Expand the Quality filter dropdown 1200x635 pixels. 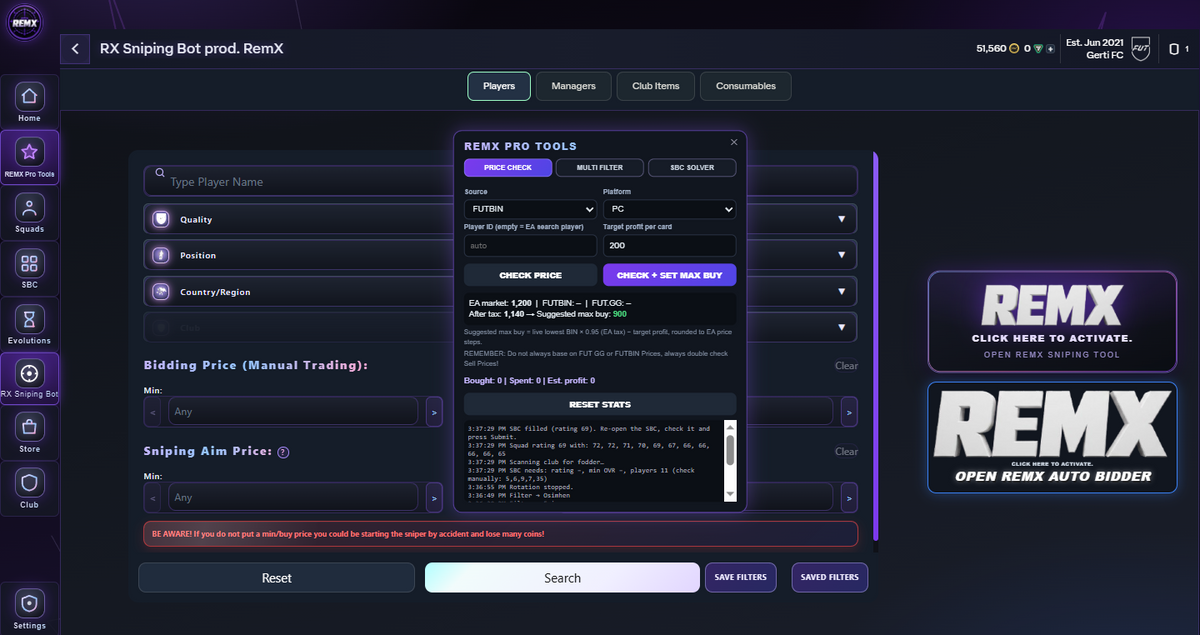500,219
